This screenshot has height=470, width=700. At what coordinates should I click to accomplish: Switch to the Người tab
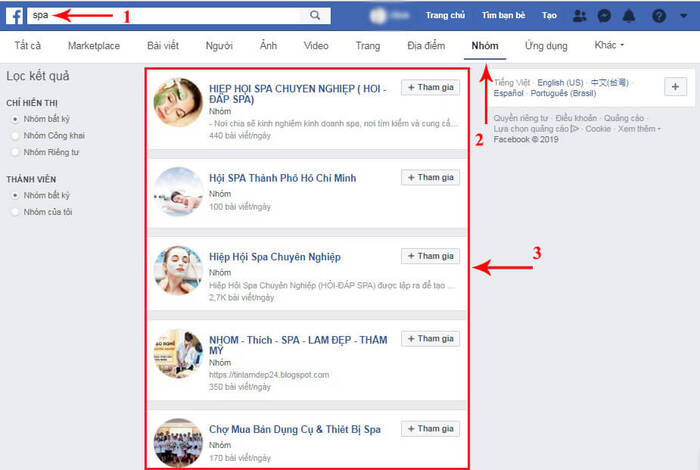(x=219, y=46)
